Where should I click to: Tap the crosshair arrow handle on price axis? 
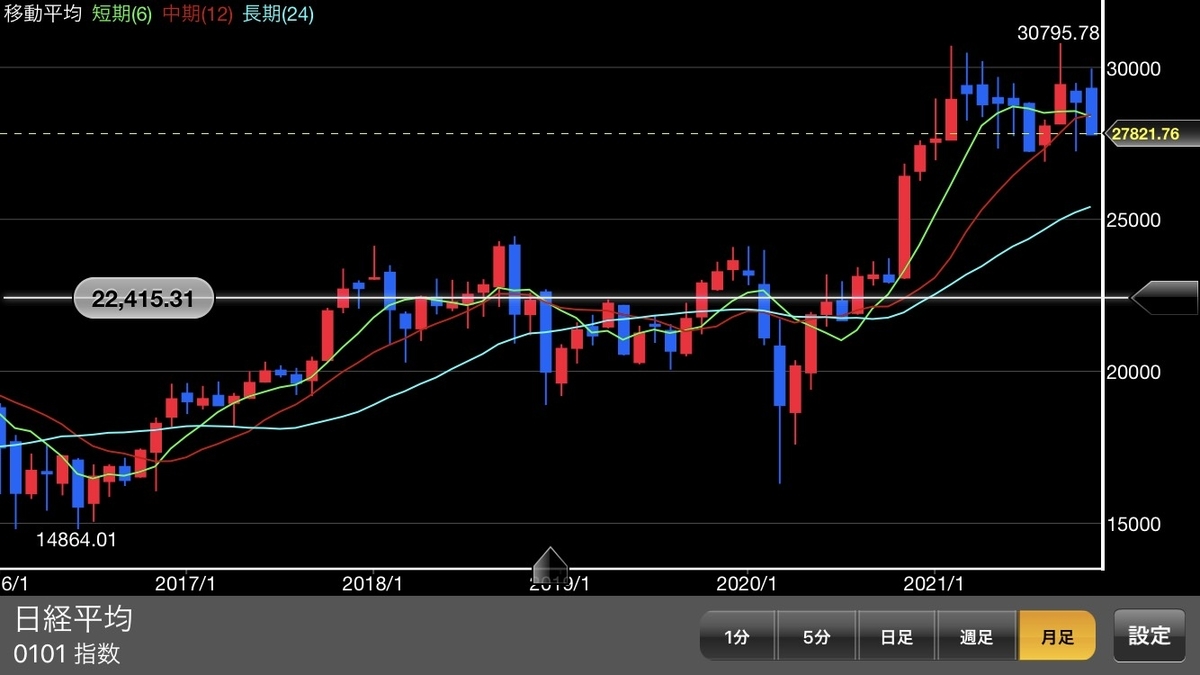pos(1164,297)
